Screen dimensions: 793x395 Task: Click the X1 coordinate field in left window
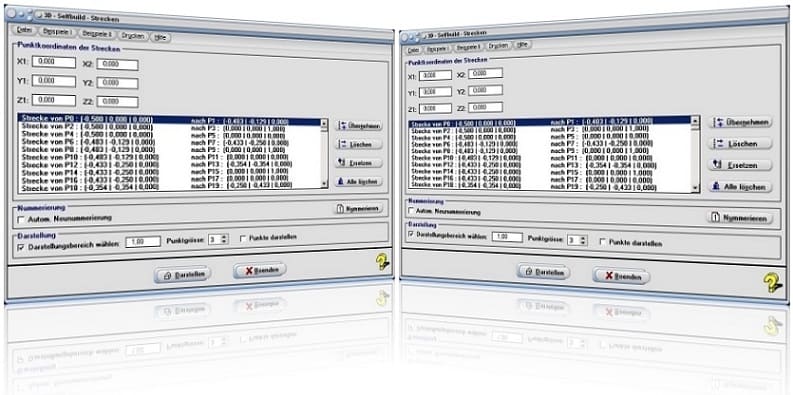tap(54, 62)
